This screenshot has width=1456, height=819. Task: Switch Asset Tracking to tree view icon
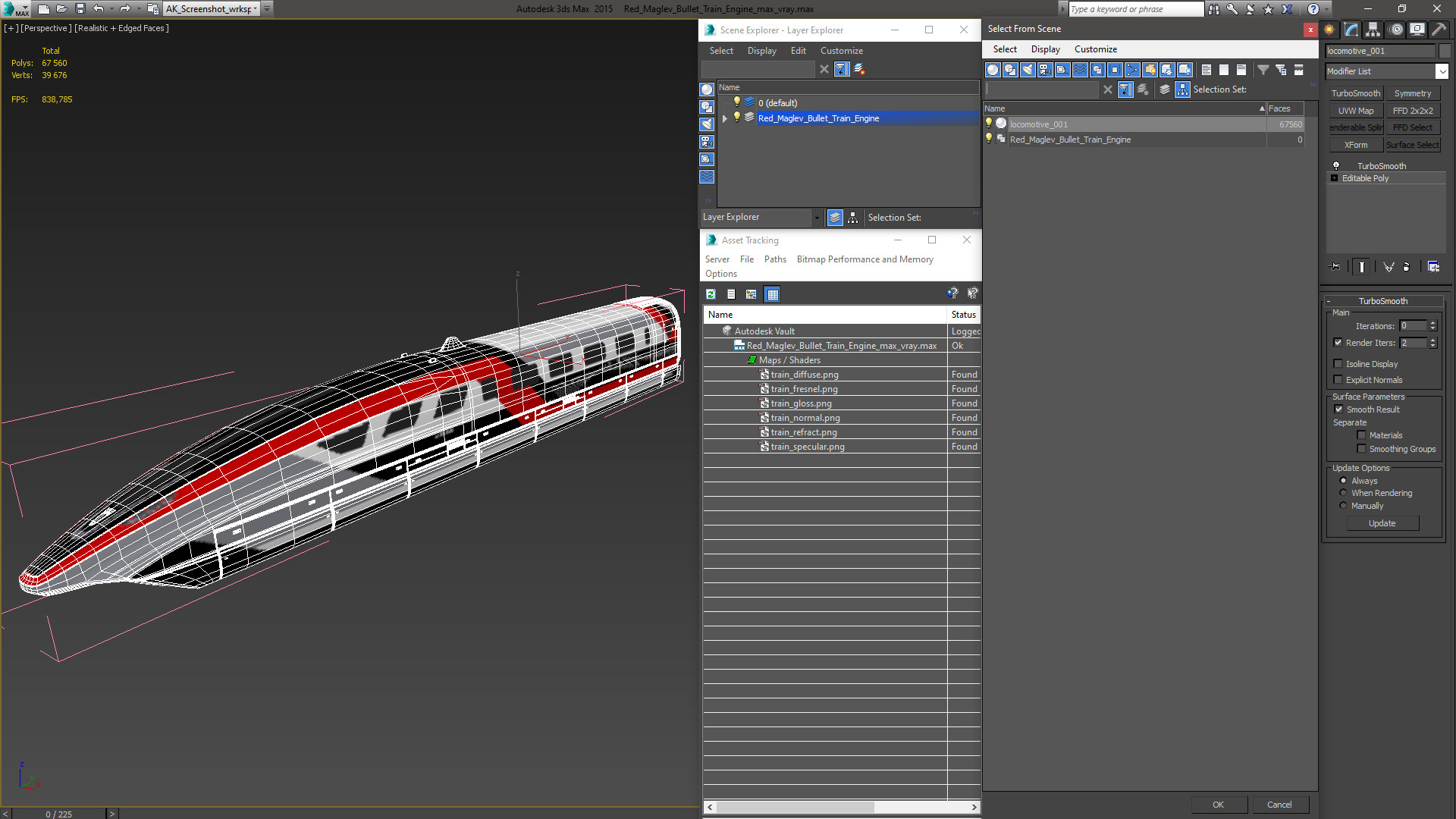coord(752,294)
